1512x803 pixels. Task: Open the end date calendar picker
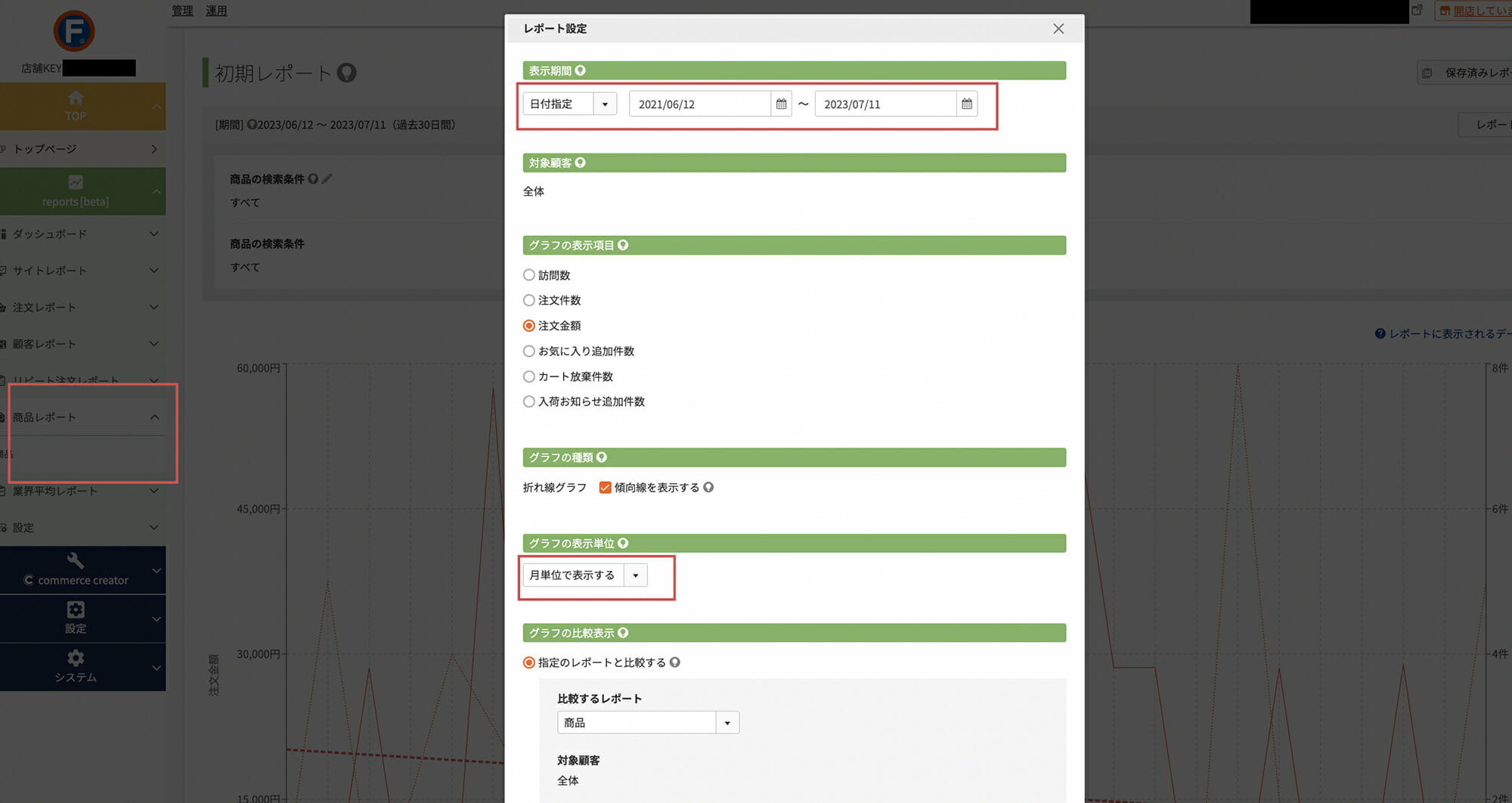coord(966,104)
